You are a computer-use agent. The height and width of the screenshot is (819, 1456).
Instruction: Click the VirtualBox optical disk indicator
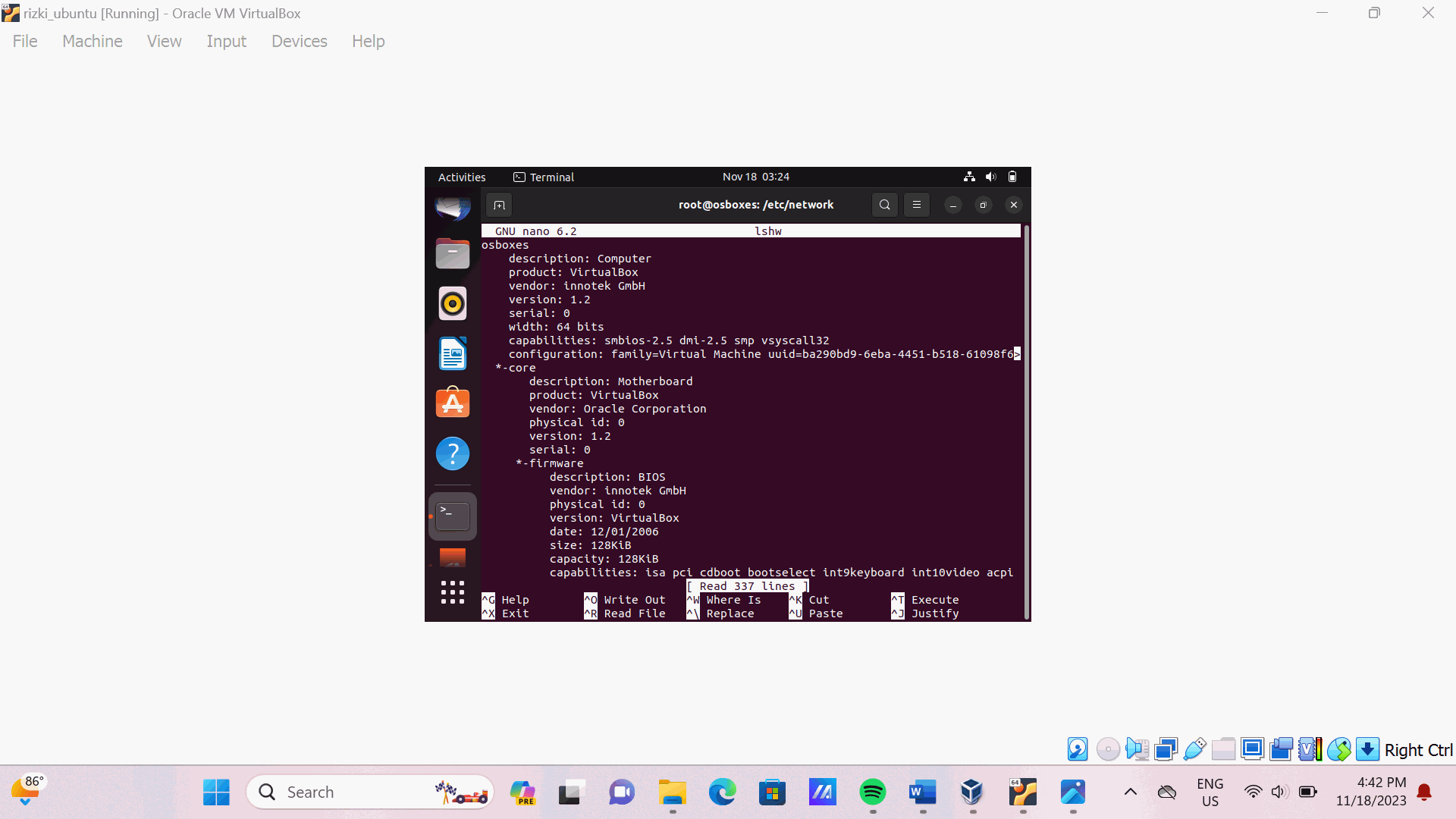(1108, 749)
